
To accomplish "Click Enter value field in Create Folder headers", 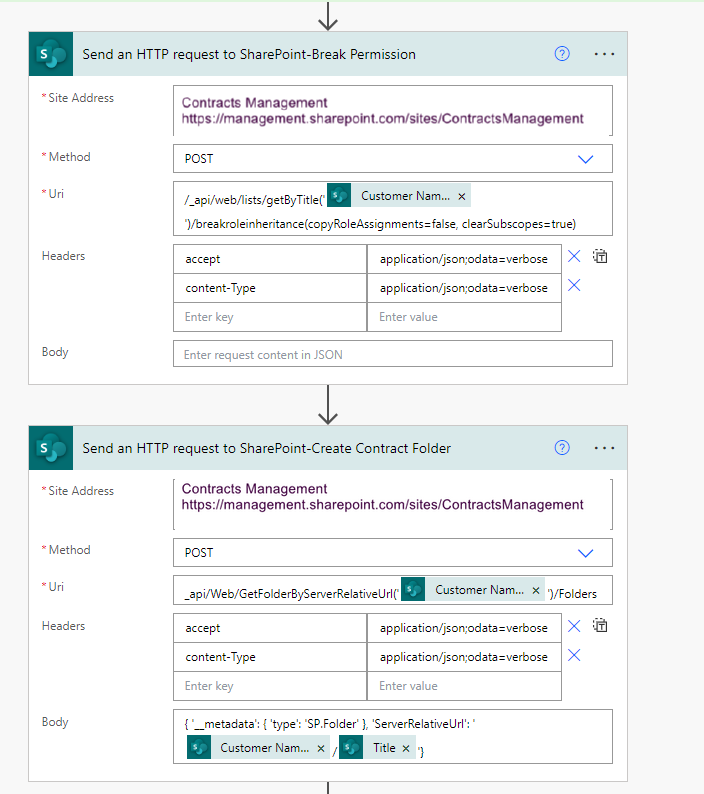I will 464,686.
